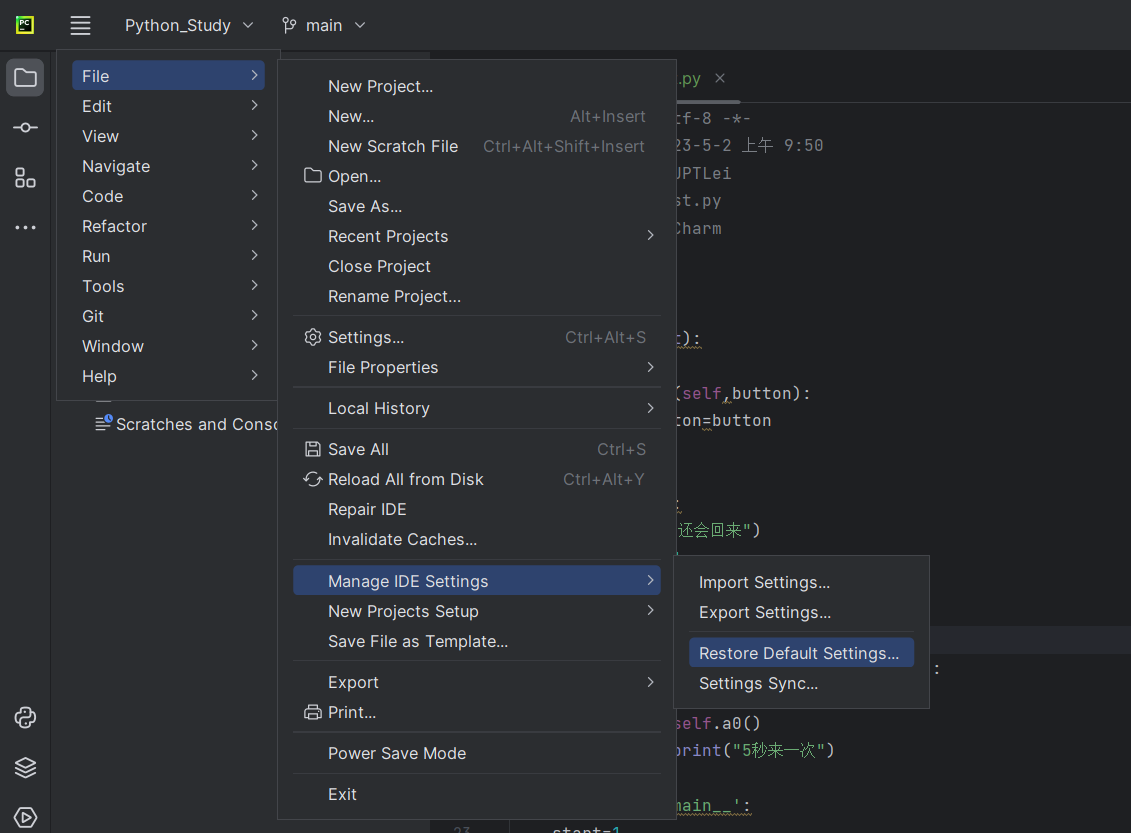Click the Manage IDE Settings arrow
Image resolution: width=1131 pixels, height=833 pixels.
click(x=651, y=581)
